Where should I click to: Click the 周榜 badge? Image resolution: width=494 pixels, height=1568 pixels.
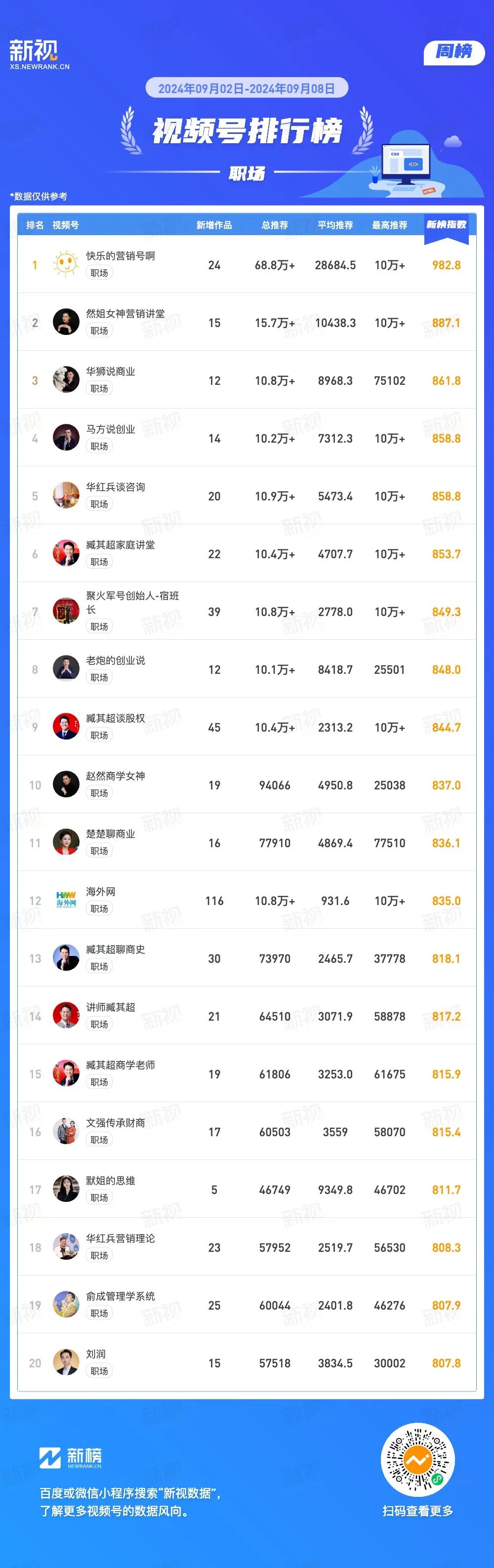[x=454, y=52]
